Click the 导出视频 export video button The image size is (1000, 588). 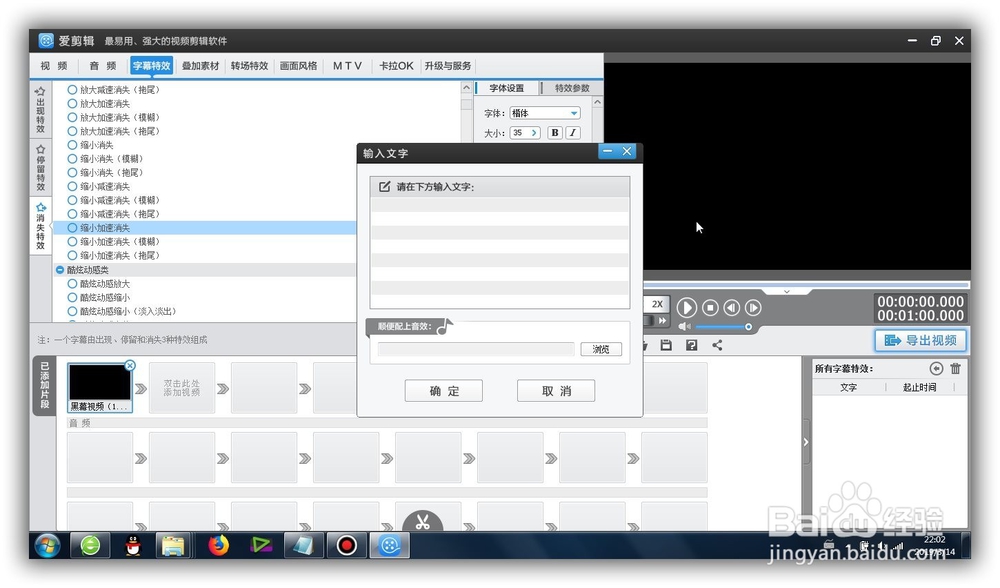(x=920, y=341)
